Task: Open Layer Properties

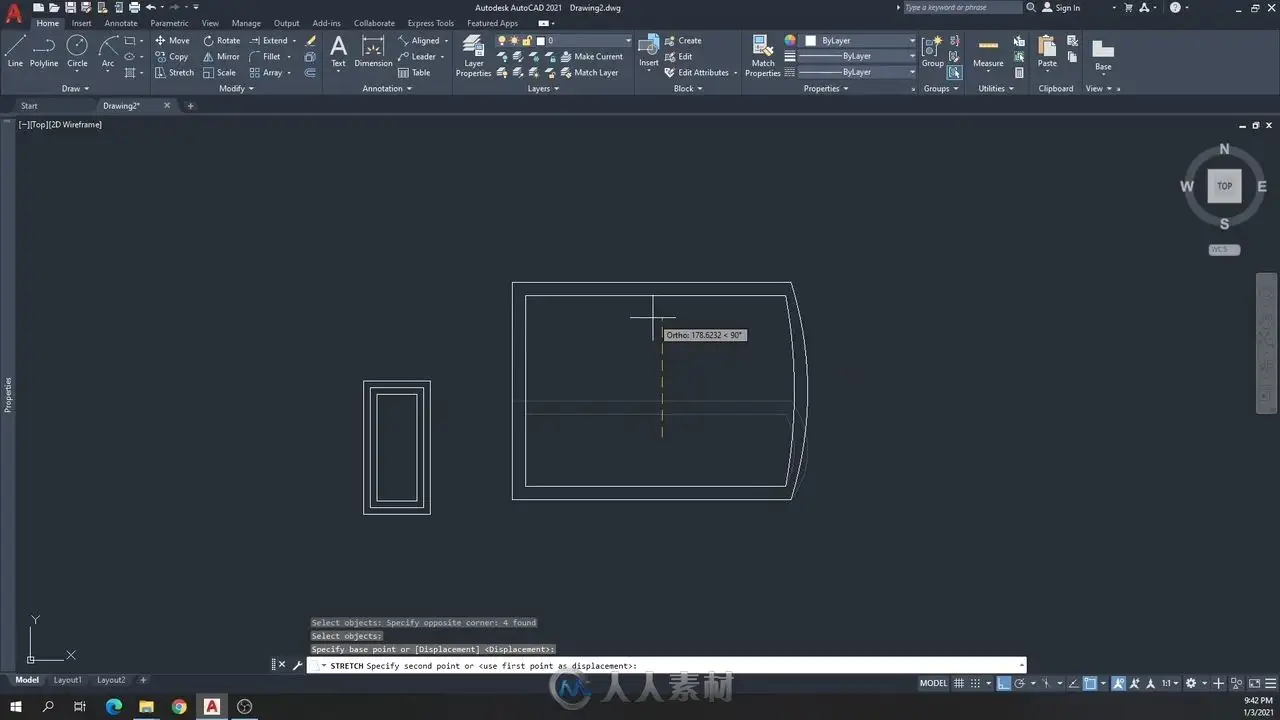Action: pos(473,56)
